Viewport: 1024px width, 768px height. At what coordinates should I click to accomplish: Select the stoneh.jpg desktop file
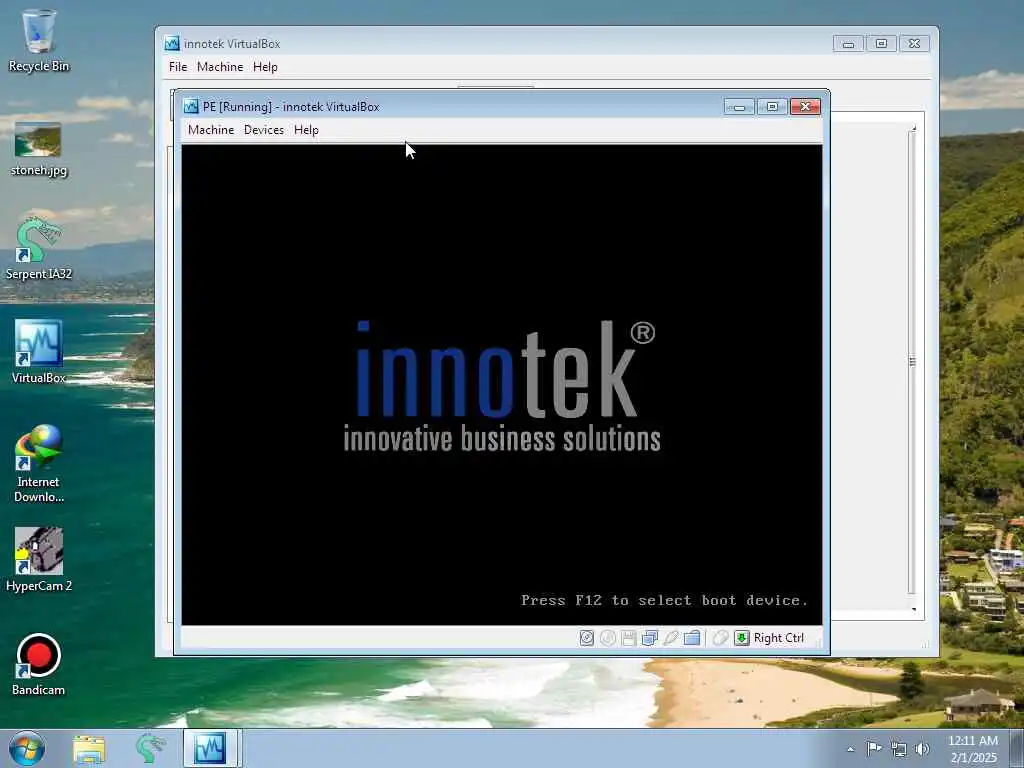(x=39, y=150)
